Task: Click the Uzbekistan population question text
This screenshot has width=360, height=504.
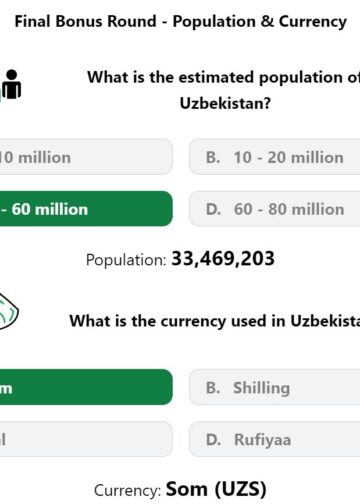Action: click(x=224, y=90)
